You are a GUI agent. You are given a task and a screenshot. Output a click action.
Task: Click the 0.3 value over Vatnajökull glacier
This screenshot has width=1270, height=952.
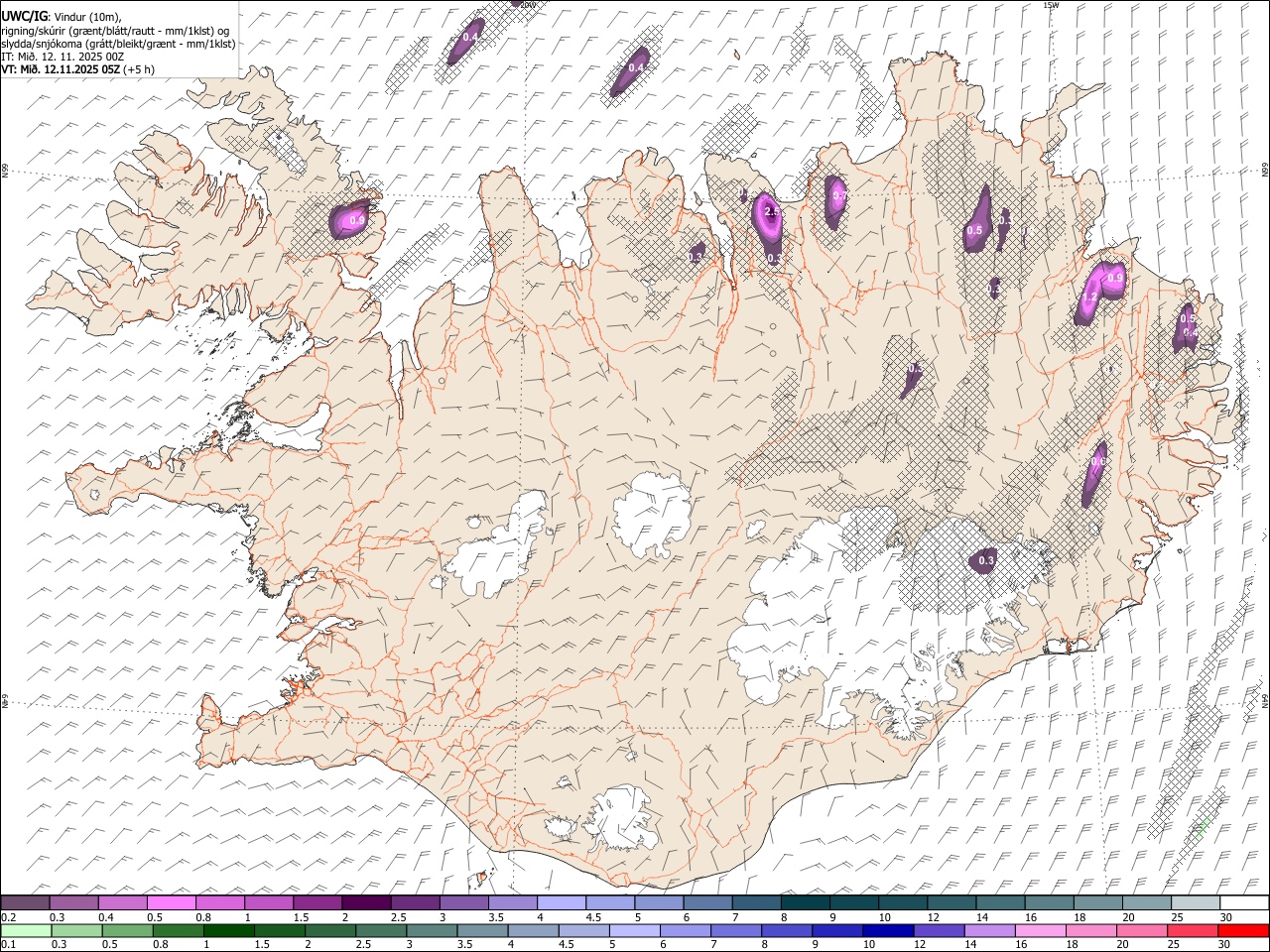(985, 560)
